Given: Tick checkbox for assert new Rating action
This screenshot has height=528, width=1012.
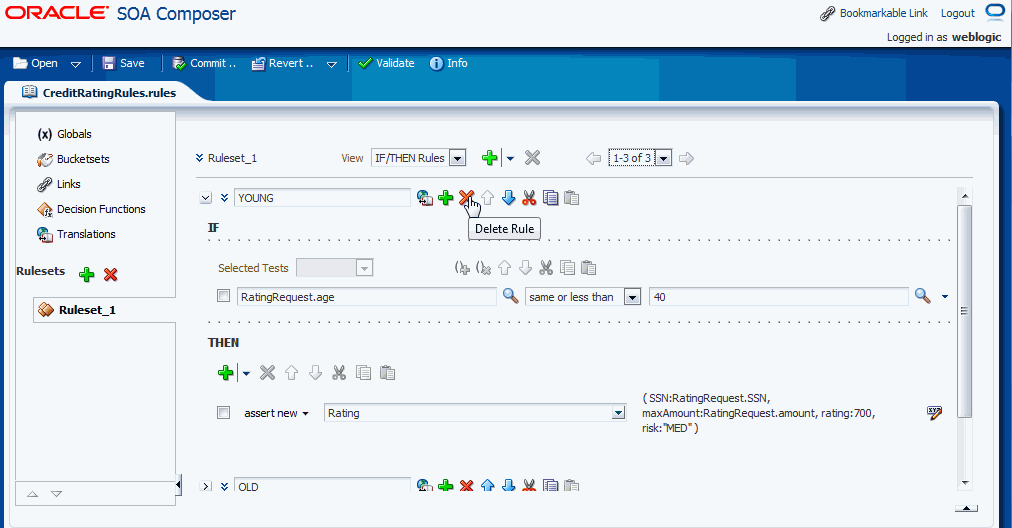Looking at the screenshot, I should 223,412.
